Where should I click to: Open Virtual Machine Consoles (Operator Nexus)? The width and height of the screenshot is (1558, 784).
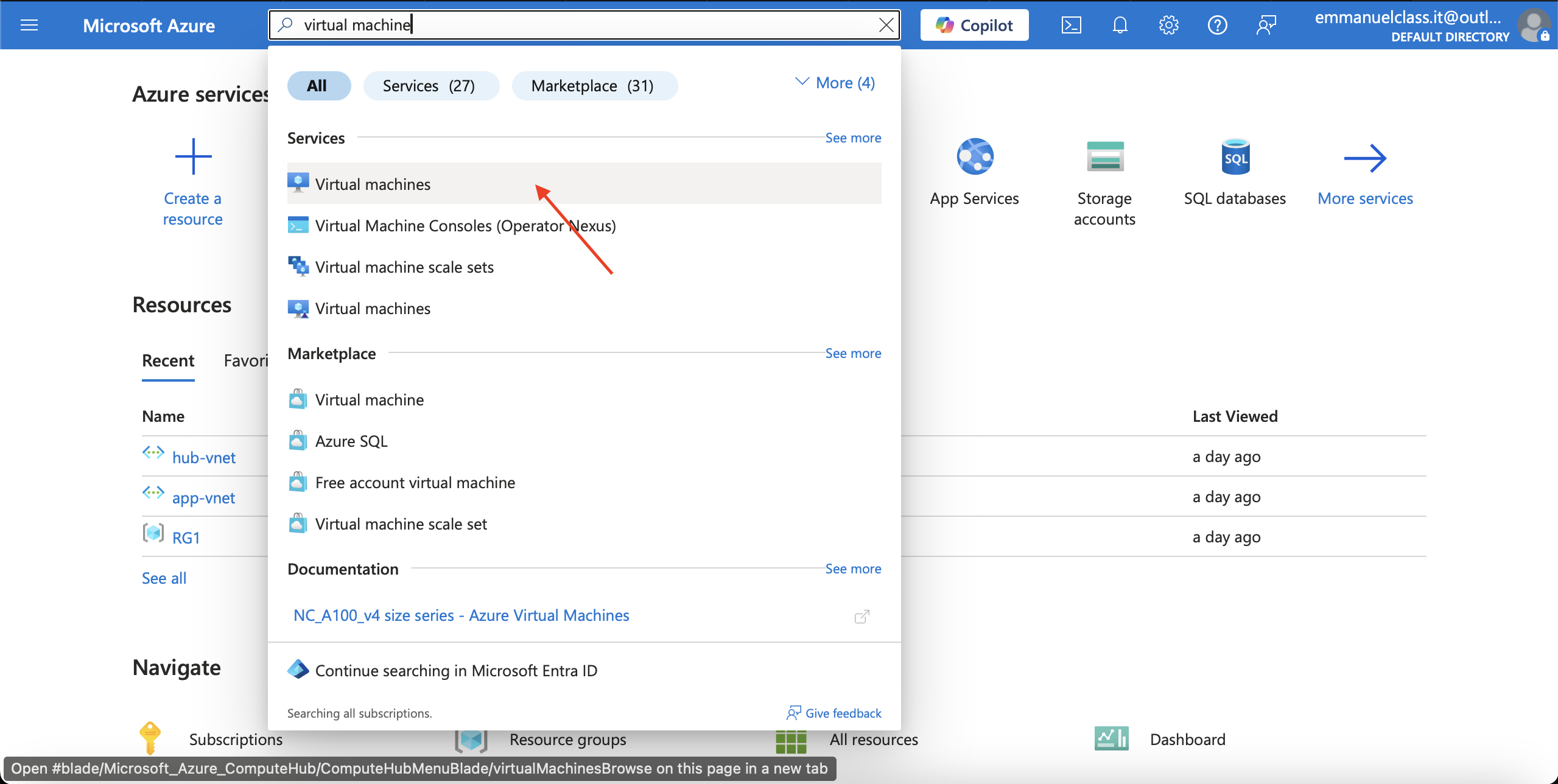tap(584, 225)
